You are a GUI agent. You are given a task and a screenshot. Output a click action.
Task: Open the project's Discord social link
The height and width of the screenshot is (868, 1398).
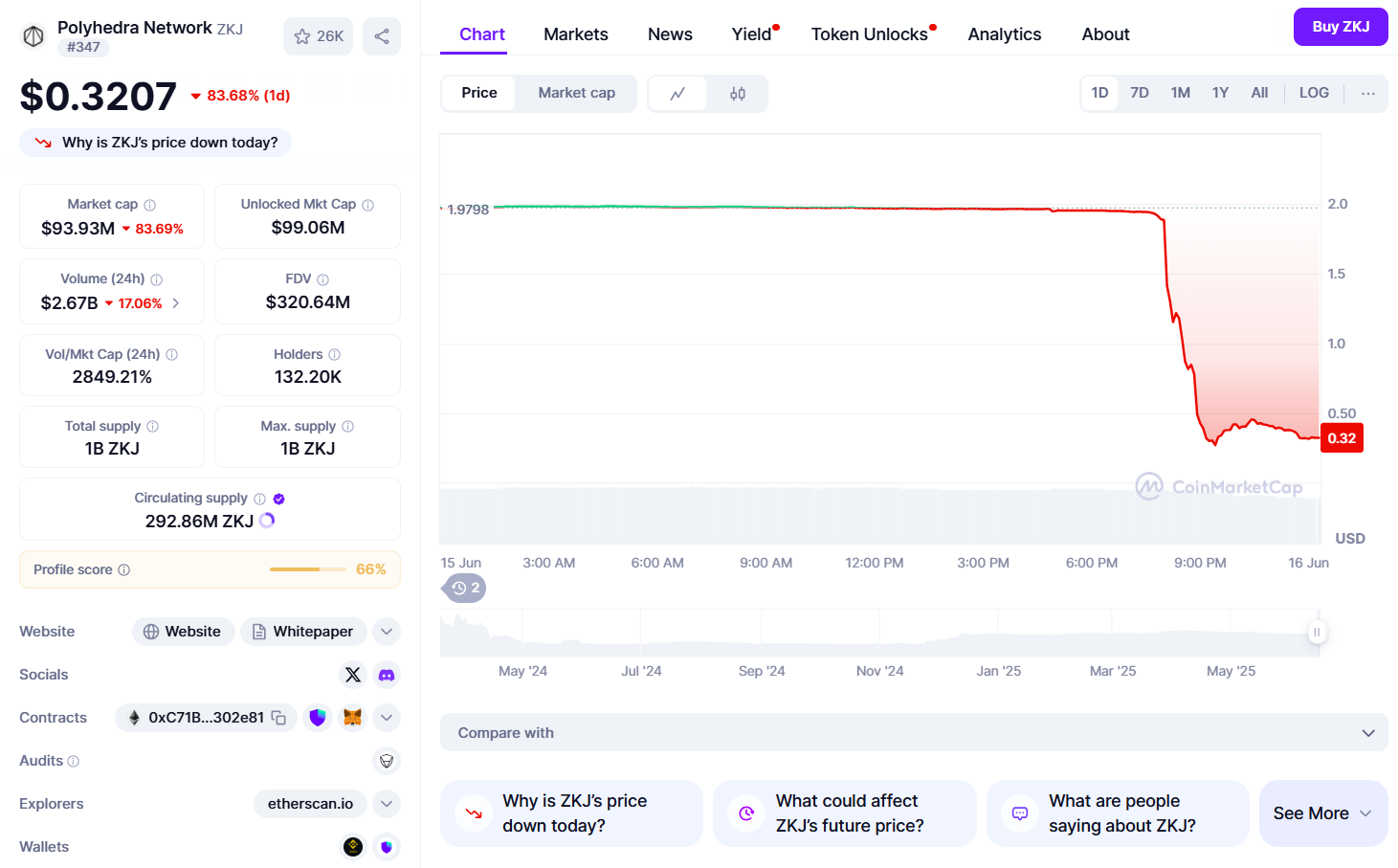(386, 675)
